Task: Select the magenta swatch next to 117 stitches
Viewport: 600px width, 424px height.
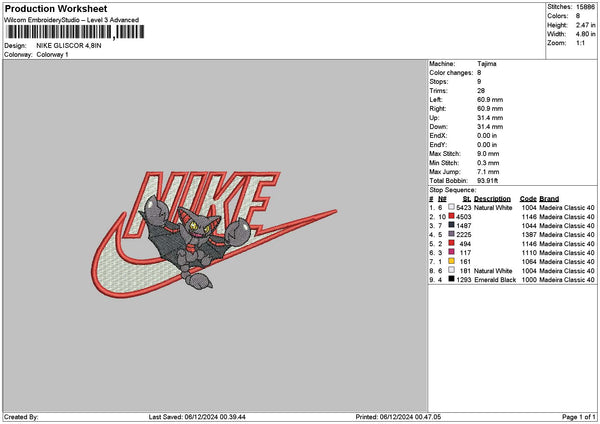Action: [452, 252]
